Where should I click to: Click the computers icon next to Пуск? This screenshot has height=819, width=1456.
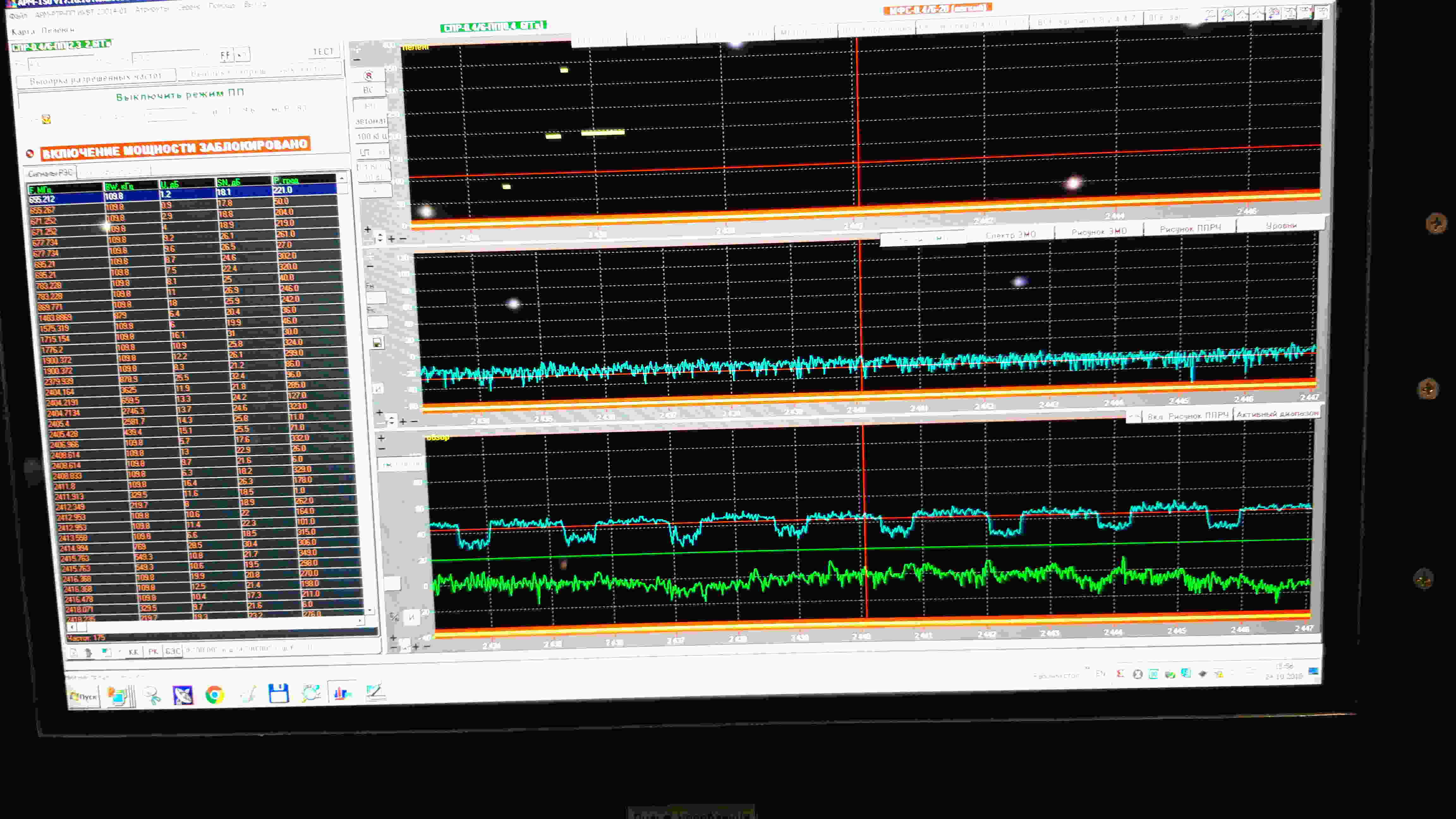coord(118,696)
